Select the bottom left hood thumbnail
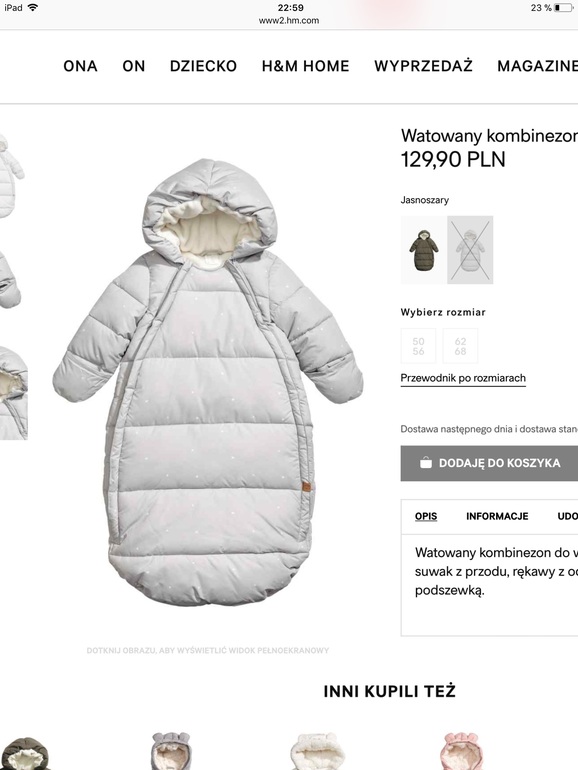The width and height of the screenshot is (578, 770). 13,393
